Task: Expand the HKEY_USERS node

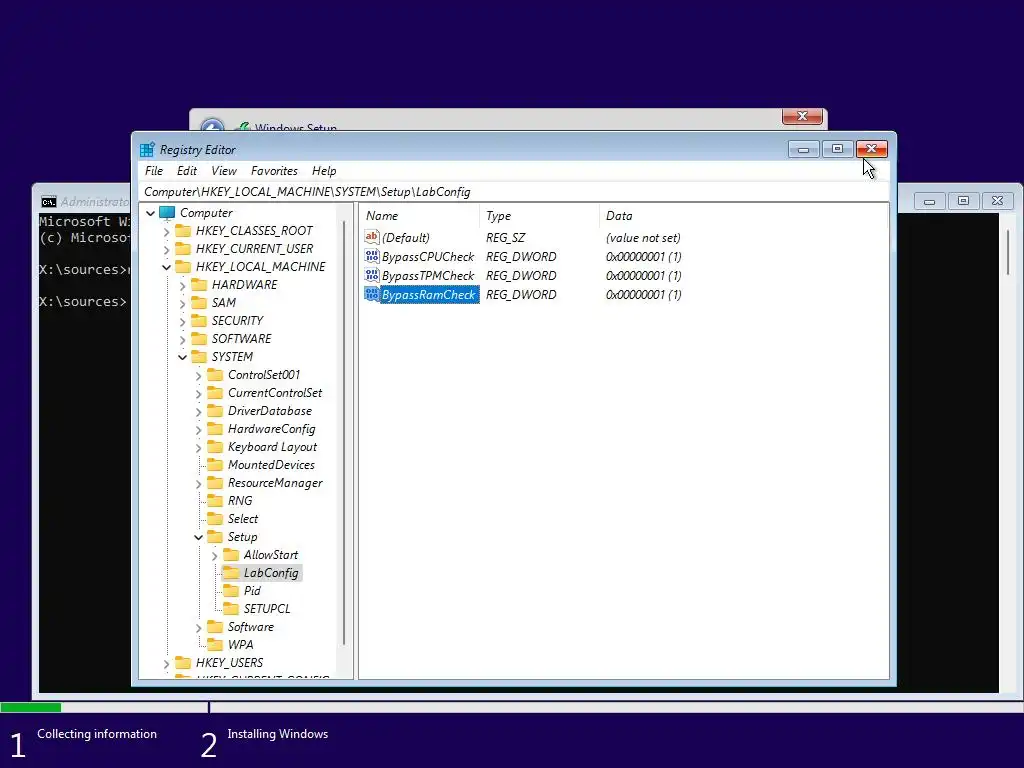Action: (x=167, y=664)
